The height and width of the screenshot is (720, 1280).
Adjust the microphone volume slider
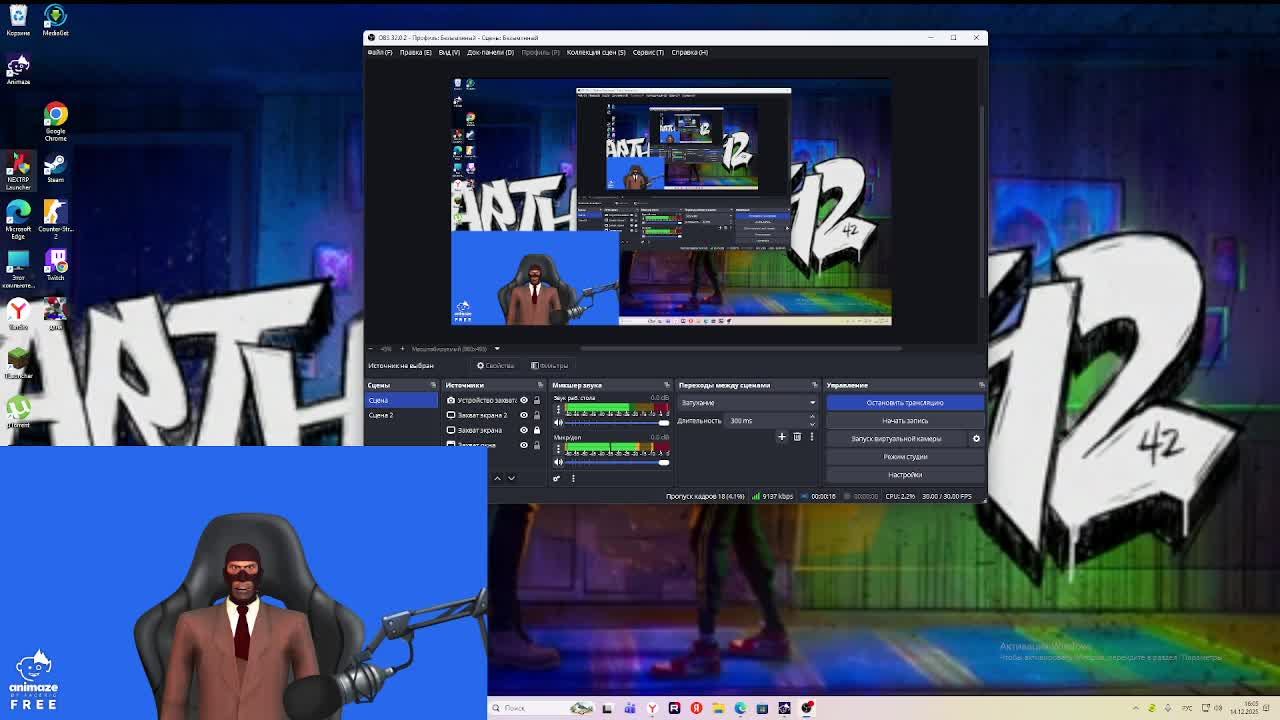pos(617,462)
